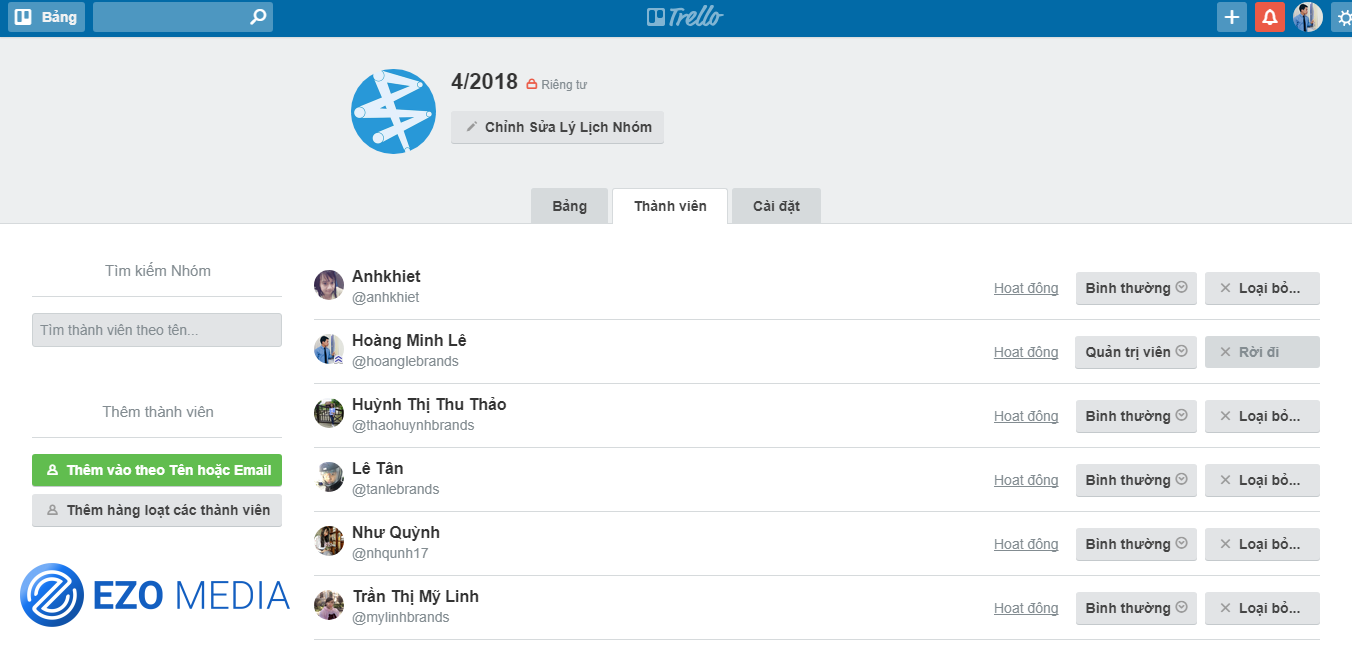Click Chỉnh Sửa Lý Lịch Nhóm button
This screenshot has width=1352, height=648.
[557, 127]
